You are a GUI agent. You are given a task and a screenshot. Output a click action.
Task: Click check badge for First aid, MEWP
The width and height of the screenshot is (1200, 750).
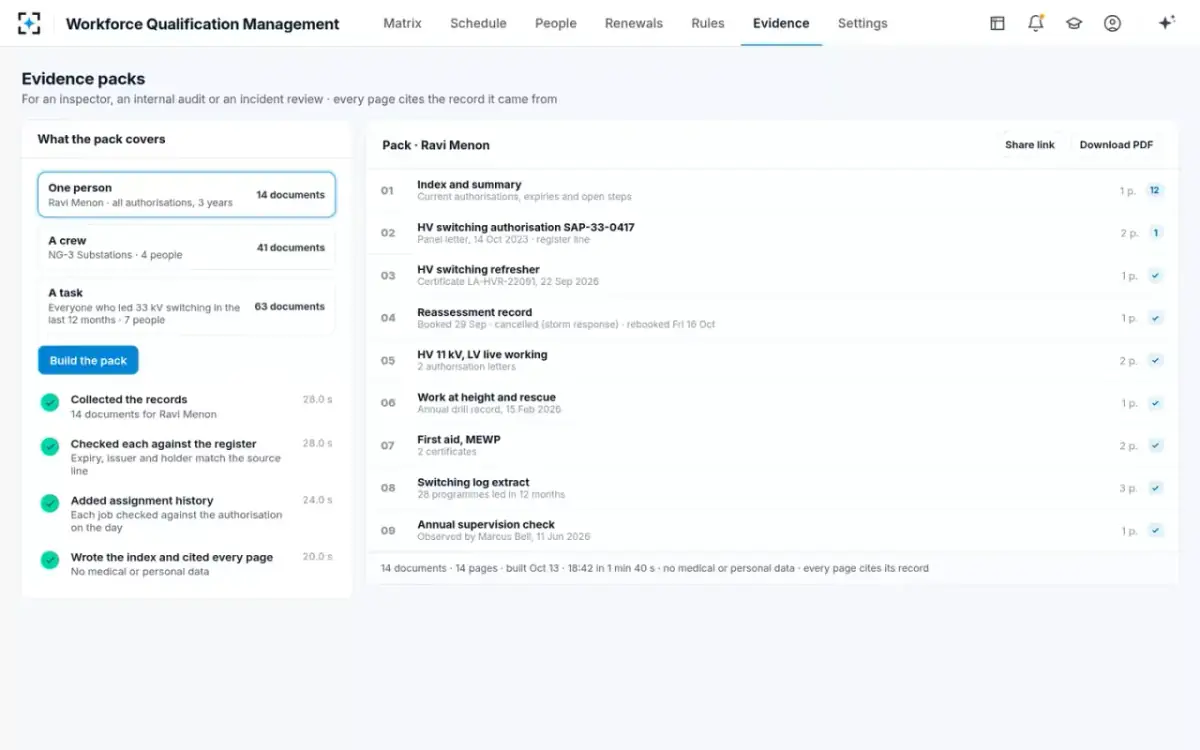coord(1155,446)
